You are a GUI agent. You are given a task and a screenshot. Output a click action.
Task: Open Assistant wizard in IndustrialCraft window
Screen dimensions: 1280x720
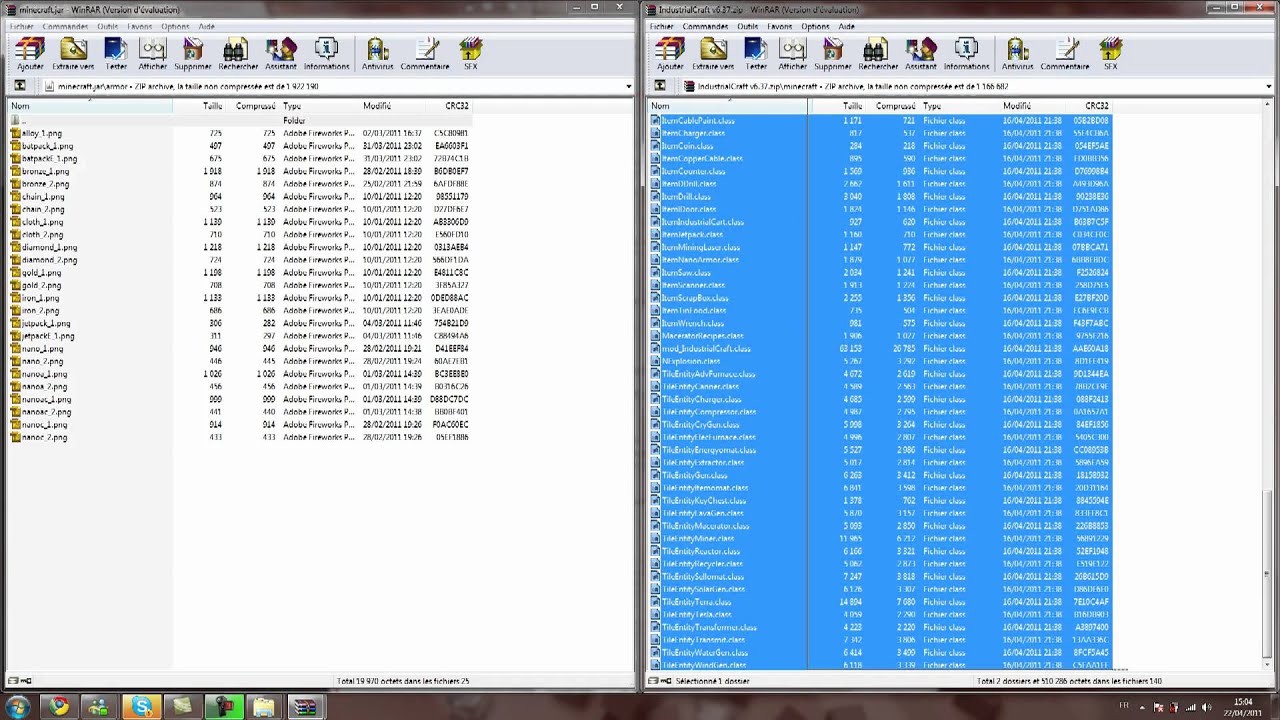click(921, 53)
